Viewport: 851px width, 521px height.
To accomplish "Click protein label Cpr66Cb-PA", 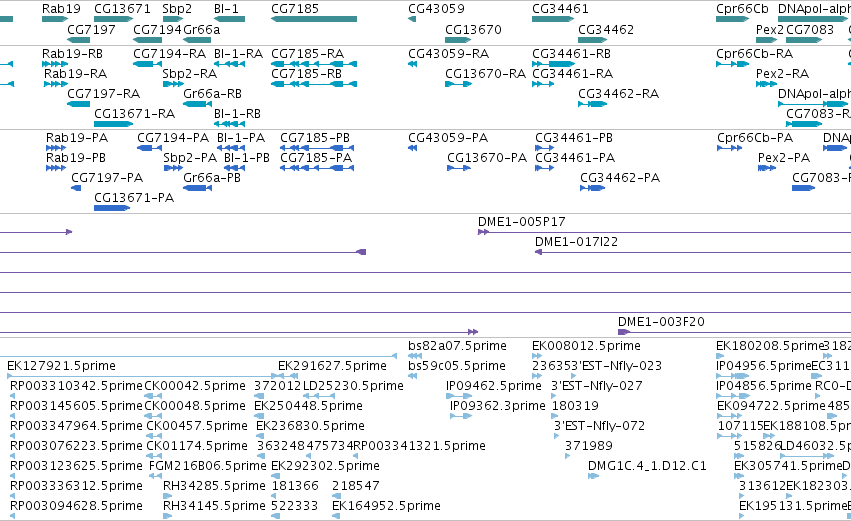I will pyautogui.click(x=755, y=138).
